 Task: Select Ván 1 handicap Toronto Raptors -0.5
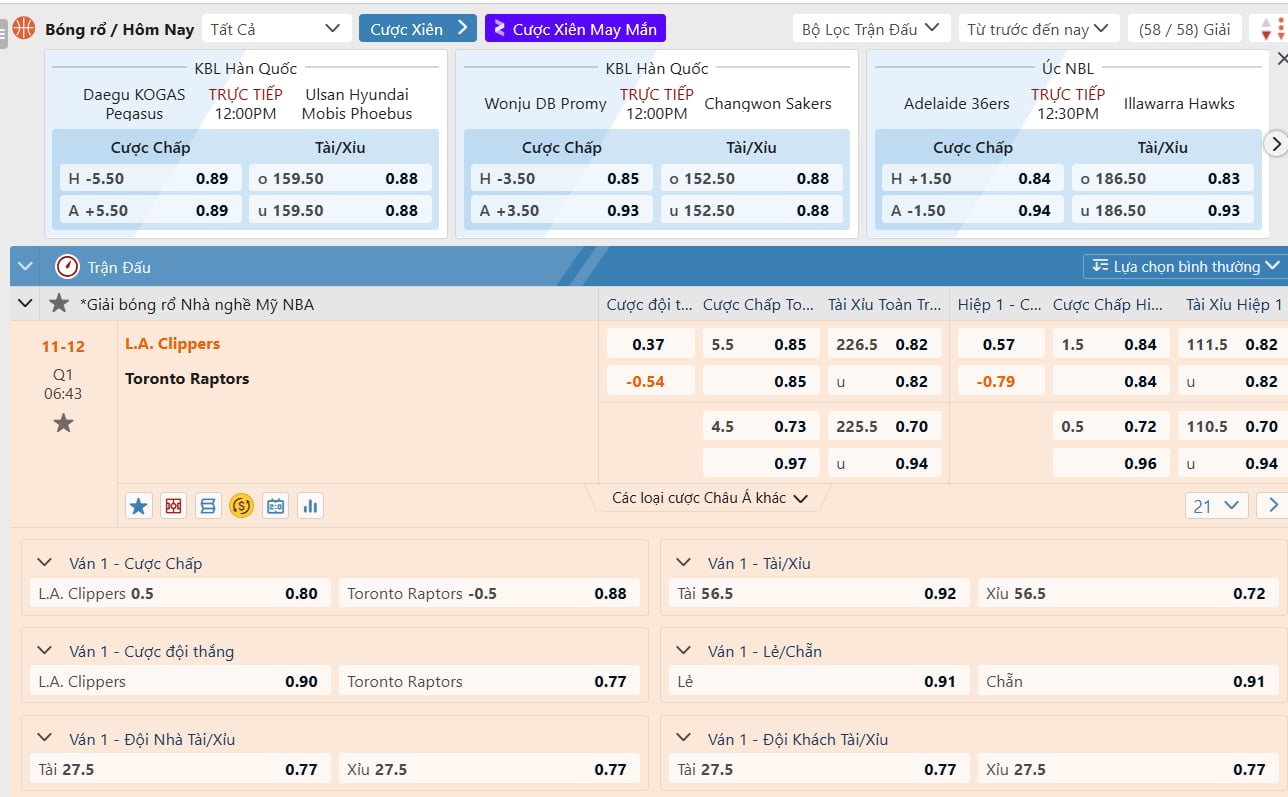click(x=489, y=593)
